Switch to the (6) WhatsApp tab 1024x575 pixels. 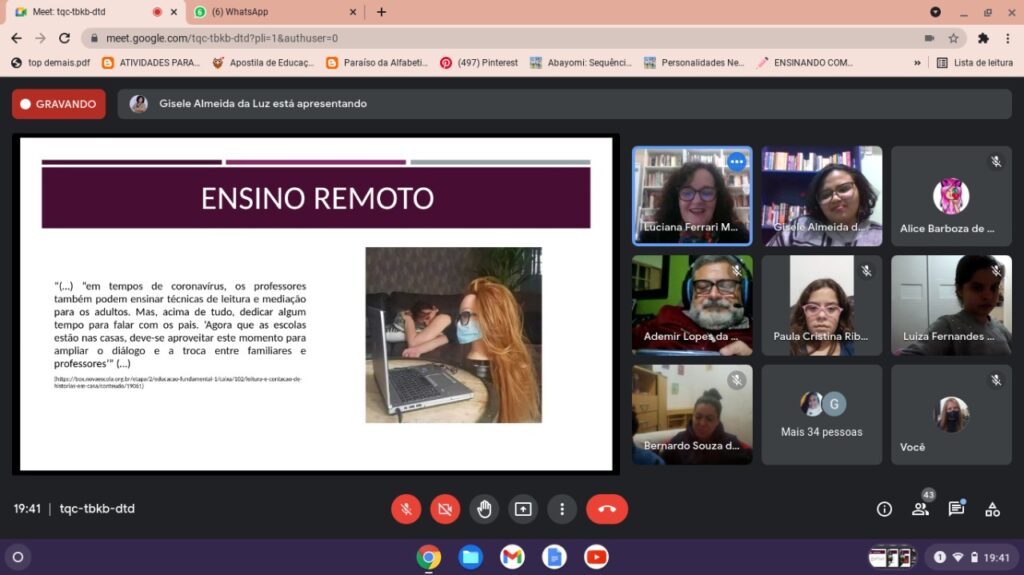274,12
